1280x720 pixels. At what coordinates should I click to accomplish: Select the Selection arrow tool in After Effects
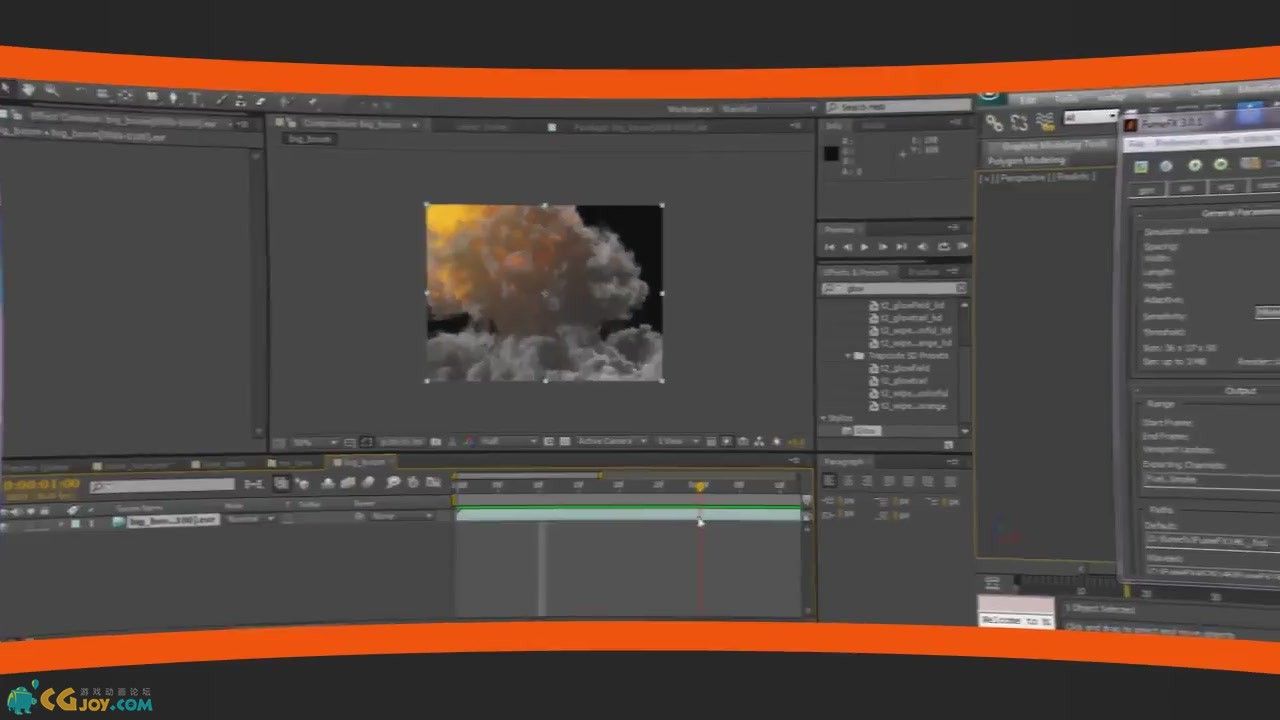[6, 89]
